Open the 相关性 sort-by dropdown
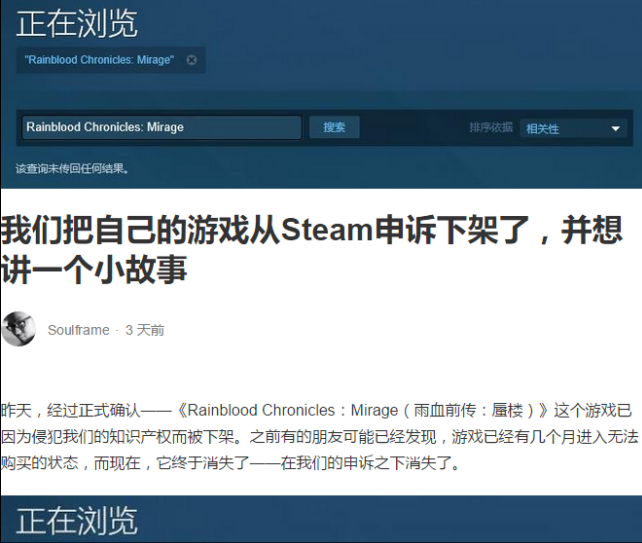Image resolution: width=642 pixels, height=543 pixels. [x=573, y=129]
